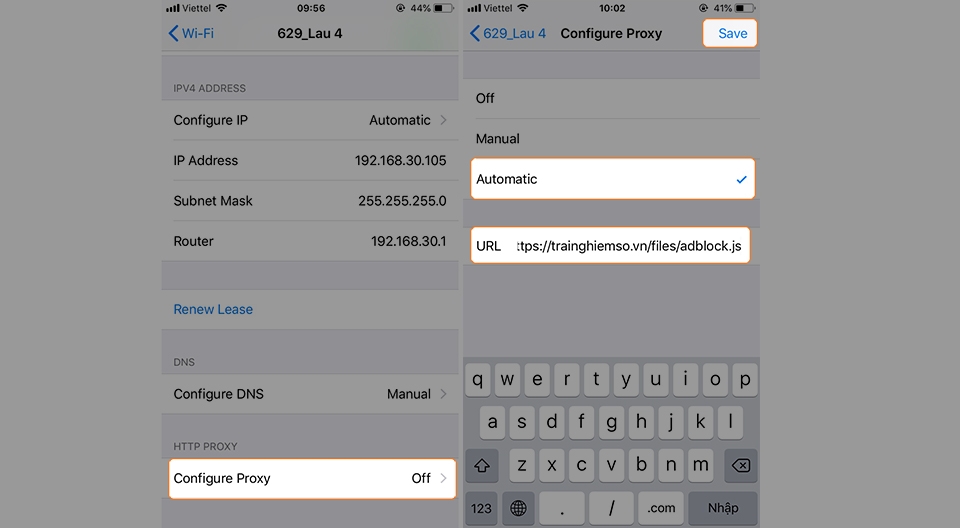The width and height of the screenshot is (960, 528).
Task: Tap the 10:02 clock in status bar
Action: (x=612, y=9)
